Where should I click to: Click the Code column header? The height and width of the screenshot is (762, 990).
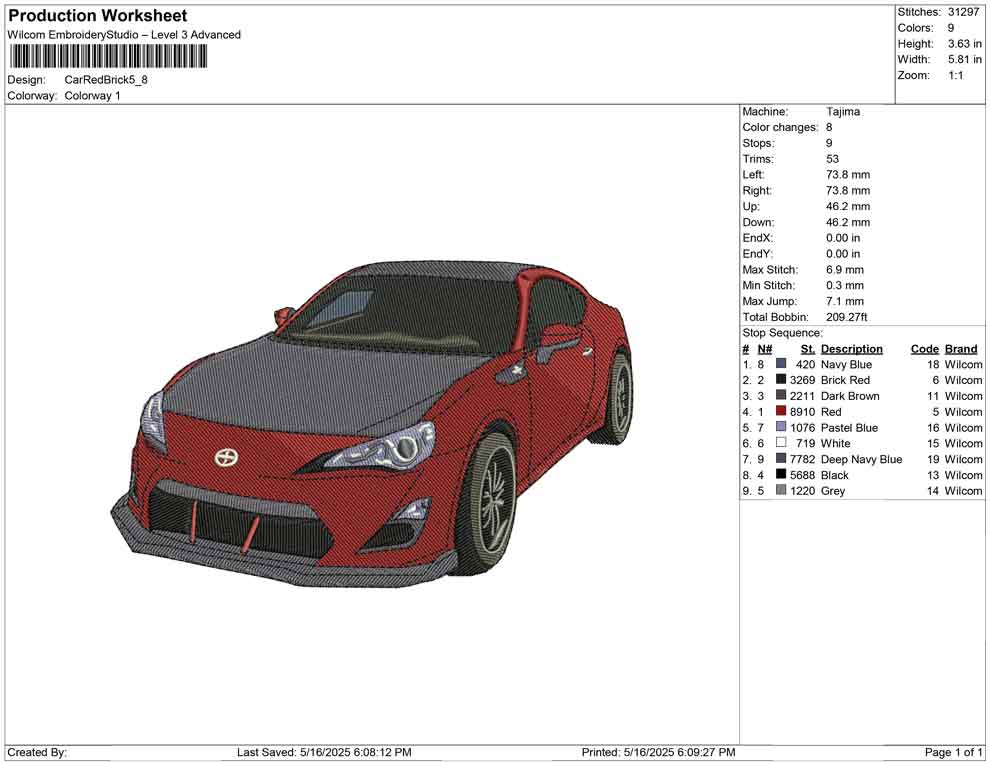924,348
